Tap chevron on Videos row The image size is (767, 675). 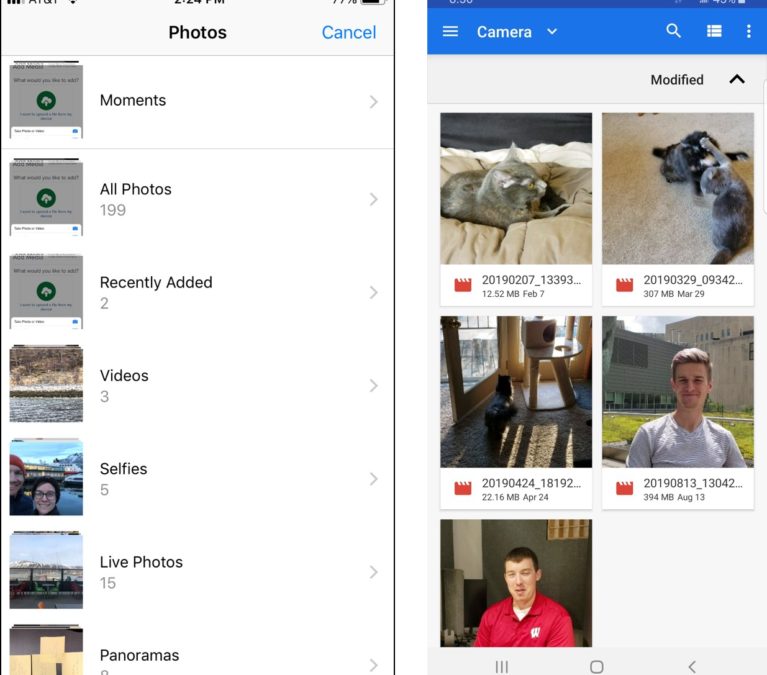pyautogui.click(x=373, y=385)
